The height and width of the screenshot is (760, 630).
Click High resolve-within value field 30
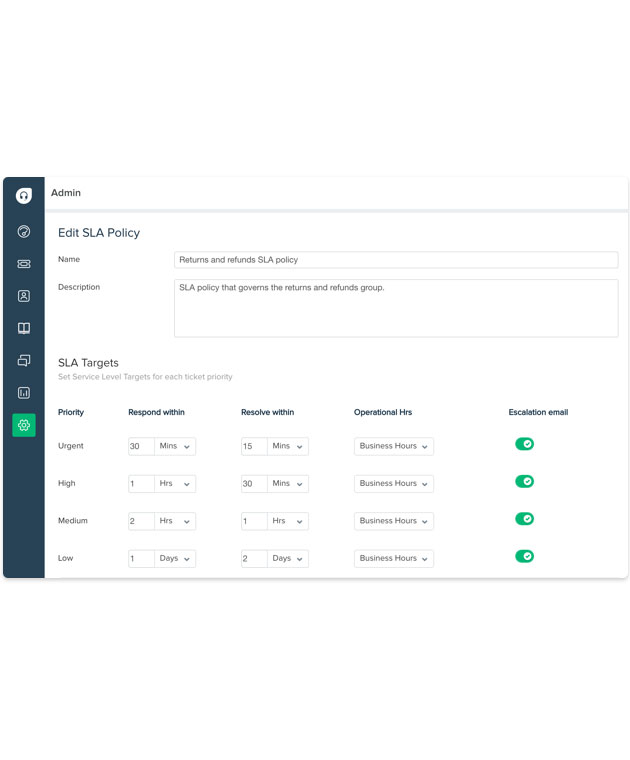(254, 484)
